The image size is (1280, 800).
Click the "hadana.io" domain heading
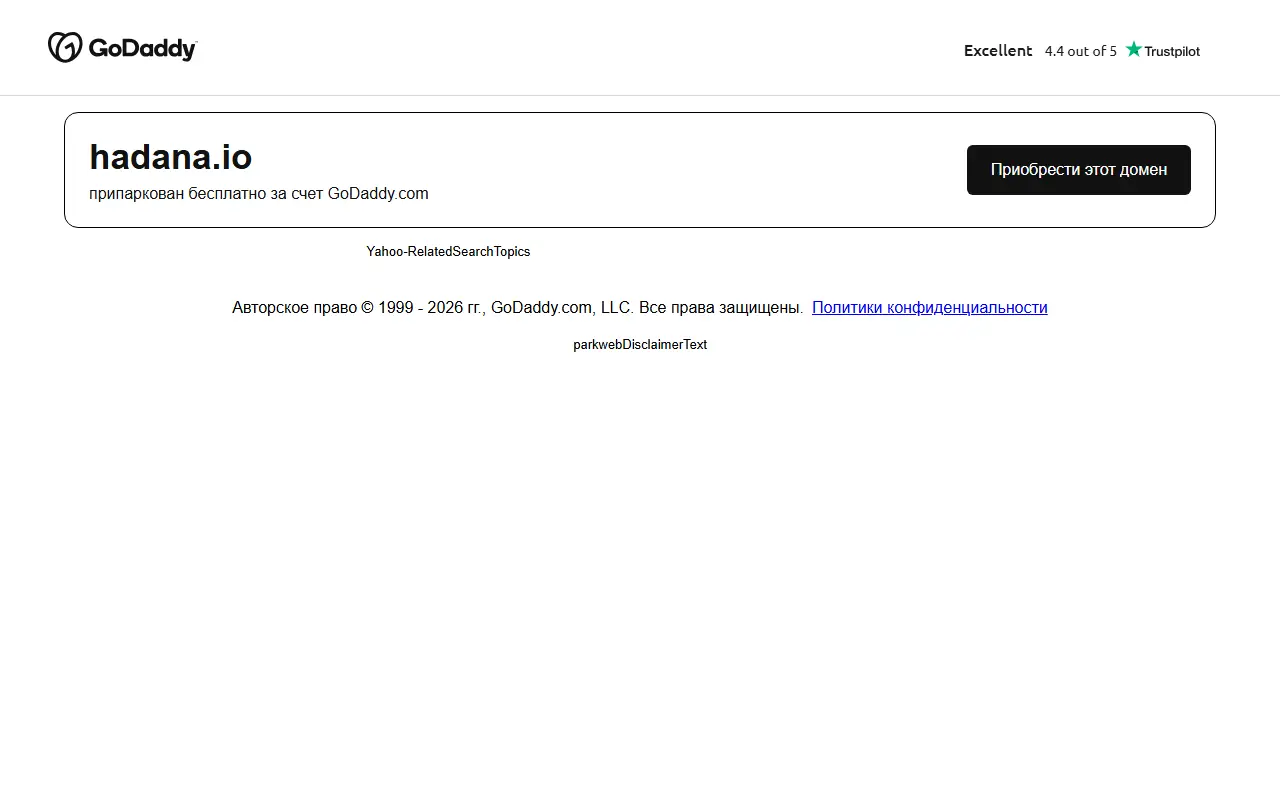(171, 157)
